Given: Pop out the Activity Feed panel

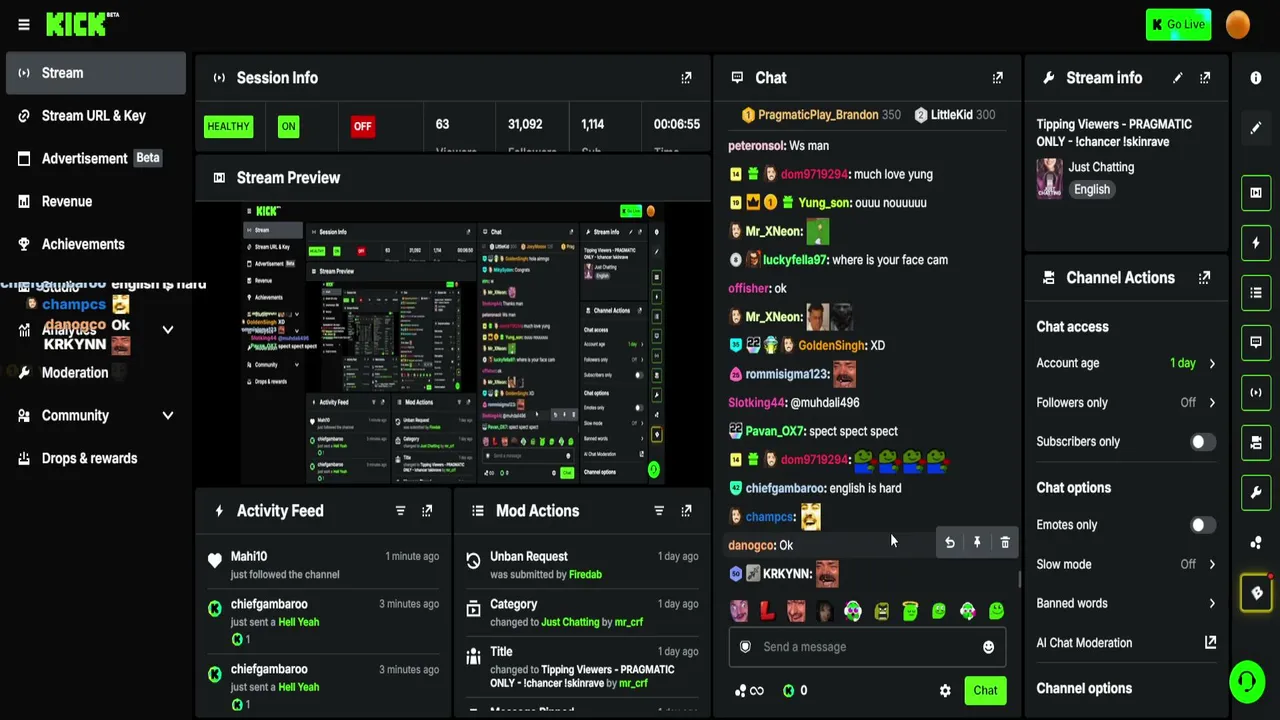Looking at the screenshot, I should [x=427, y=511].
